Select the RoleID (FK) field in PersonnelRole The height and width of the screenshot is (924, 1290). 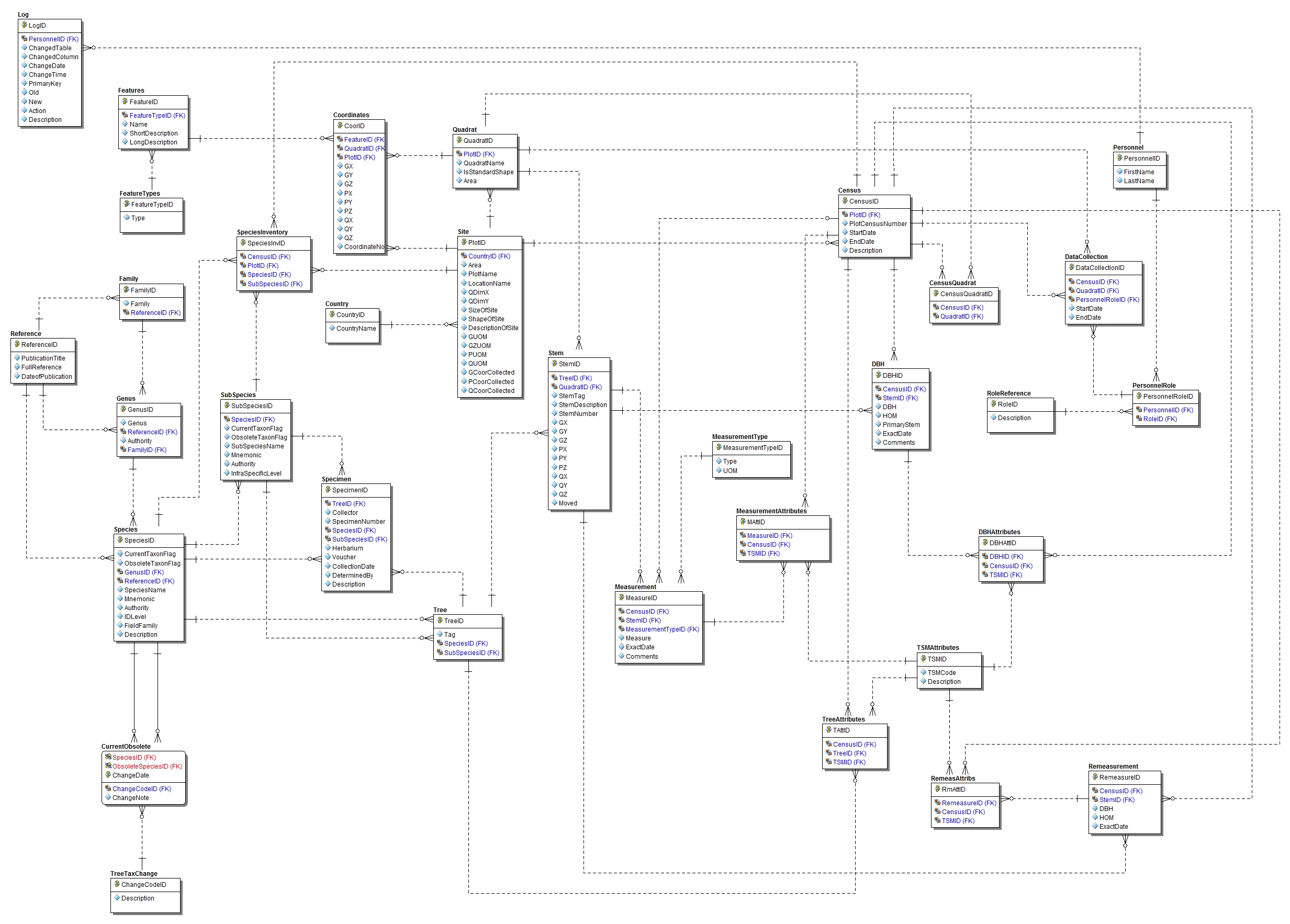tap(1159, 419)
